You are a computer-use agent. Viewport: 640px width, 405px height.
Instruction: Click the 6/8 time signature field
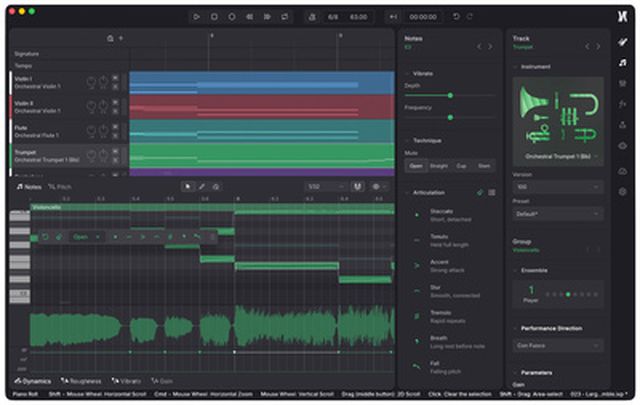333,17
